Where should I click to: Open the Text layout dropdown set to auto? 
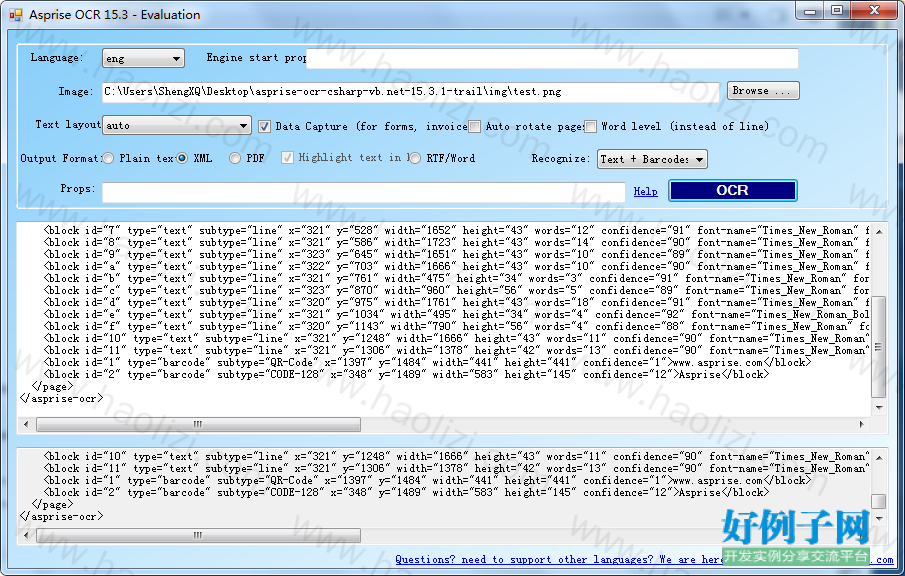pos(176,125)
